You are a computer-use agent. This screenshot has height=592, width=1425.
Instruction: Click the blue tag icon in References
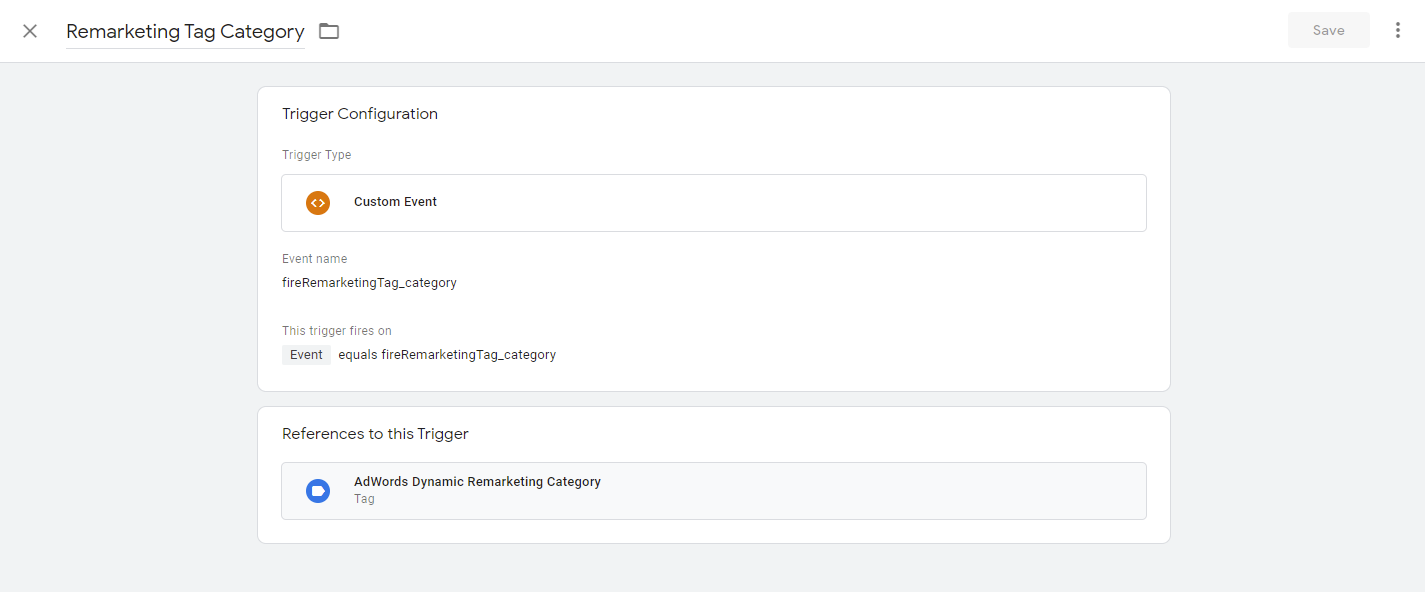[318, 491]
